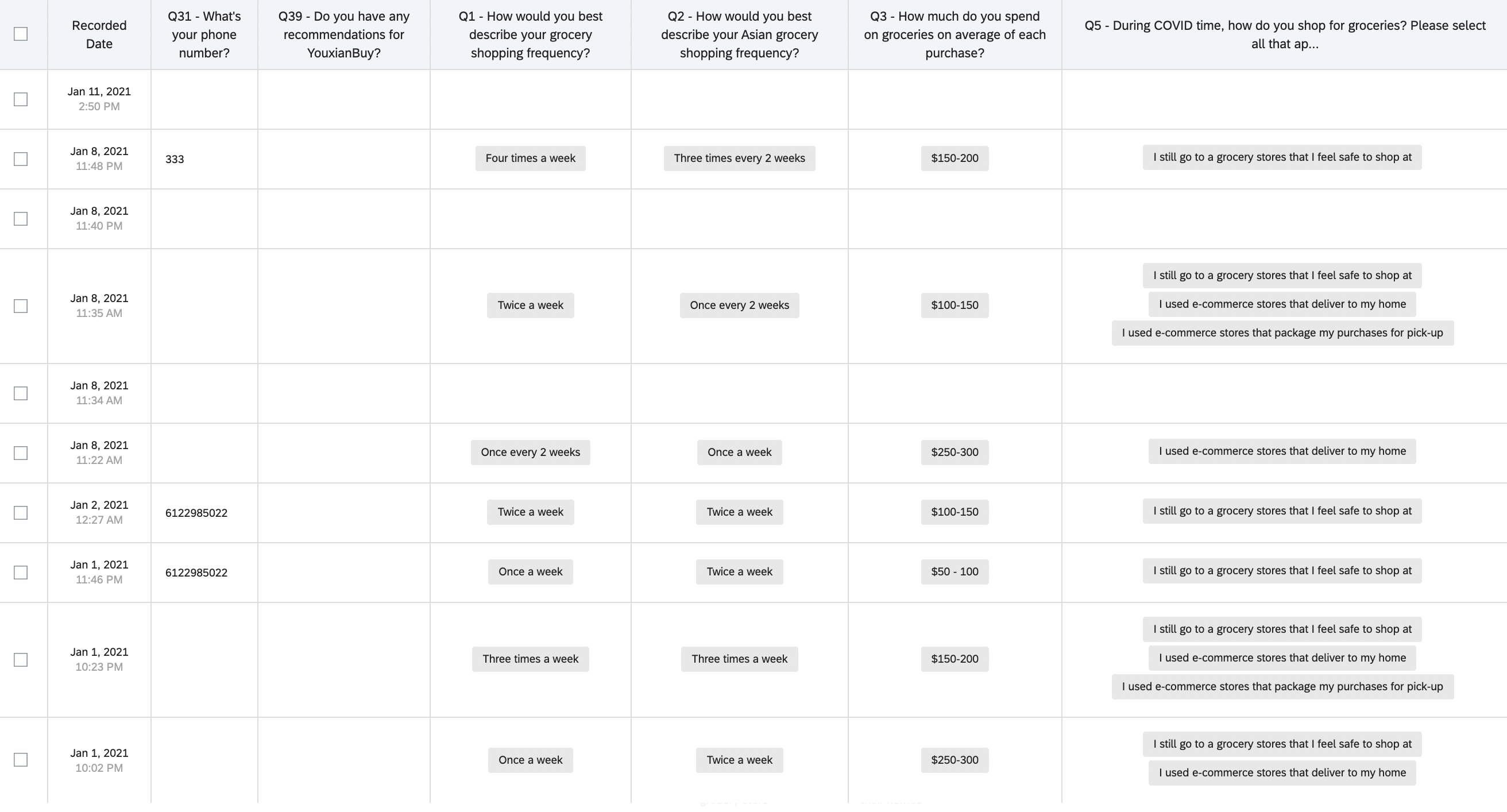
Task: Click the Q31 phone number column header
Action: [204, 34]
